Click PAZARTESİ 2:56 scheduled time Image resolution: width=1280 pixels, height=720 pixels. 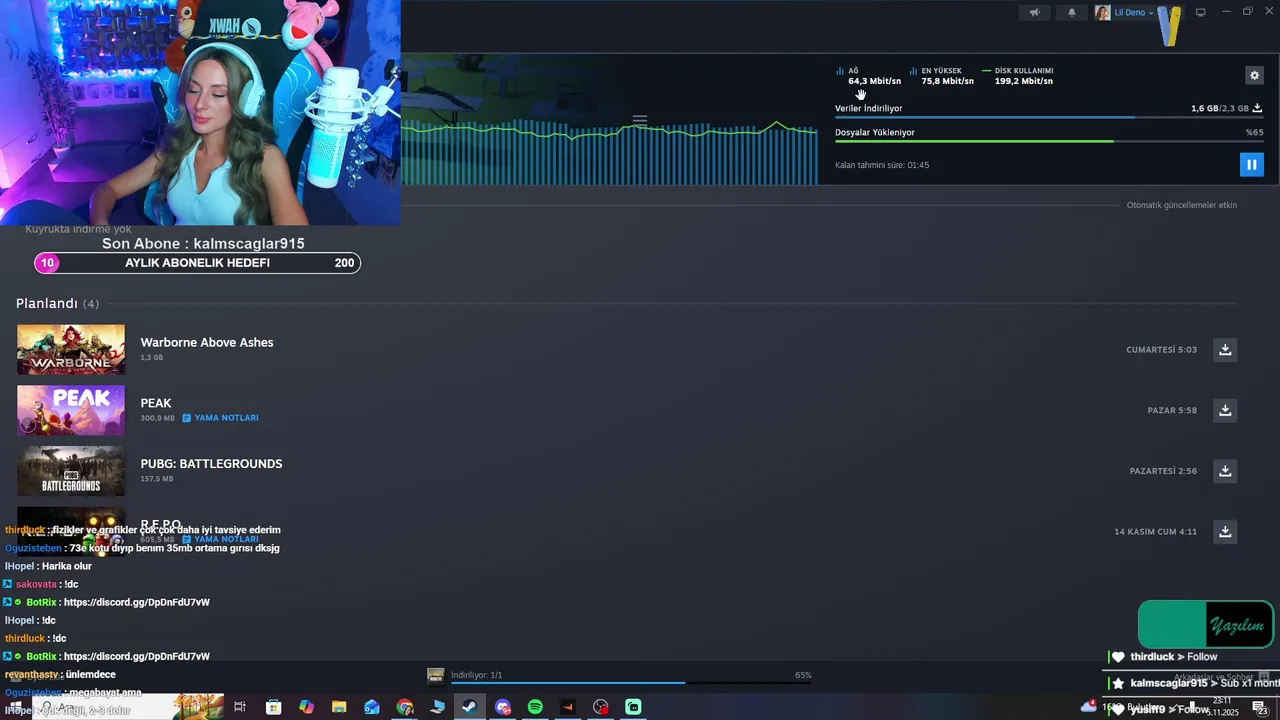click(x=1163, y=471)
